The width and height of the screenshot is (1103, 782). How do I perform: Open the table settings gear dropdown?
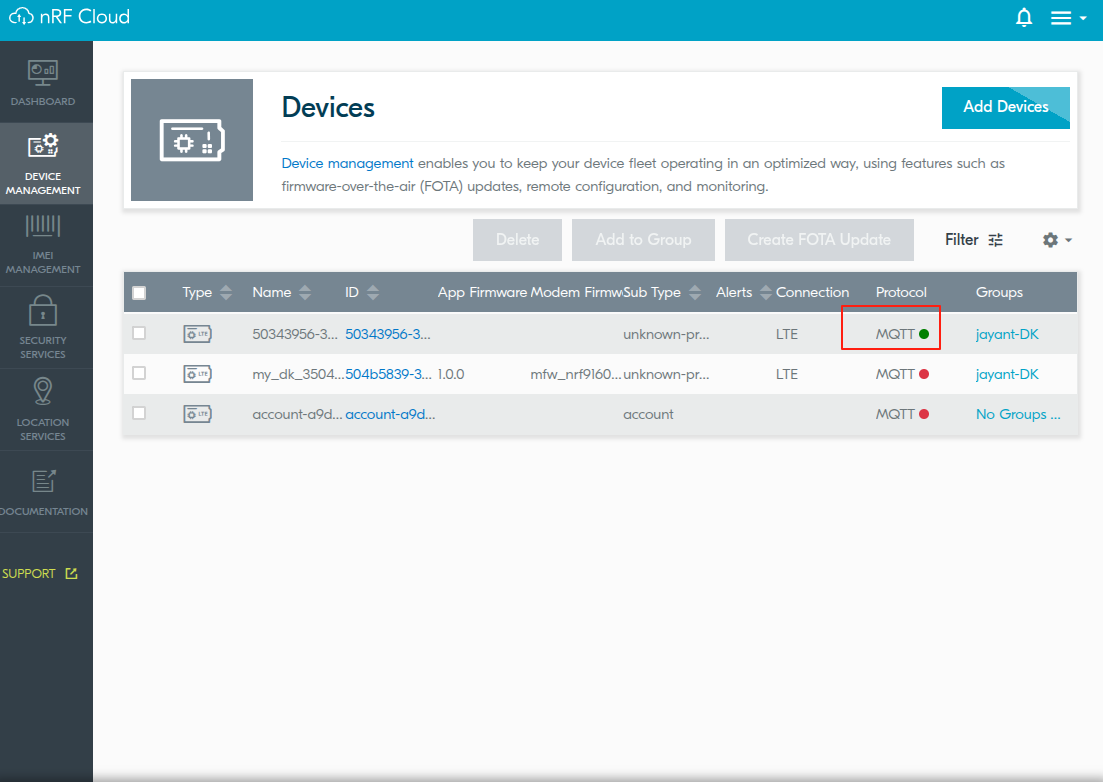pyautogui.click(x=1057, y=240)
